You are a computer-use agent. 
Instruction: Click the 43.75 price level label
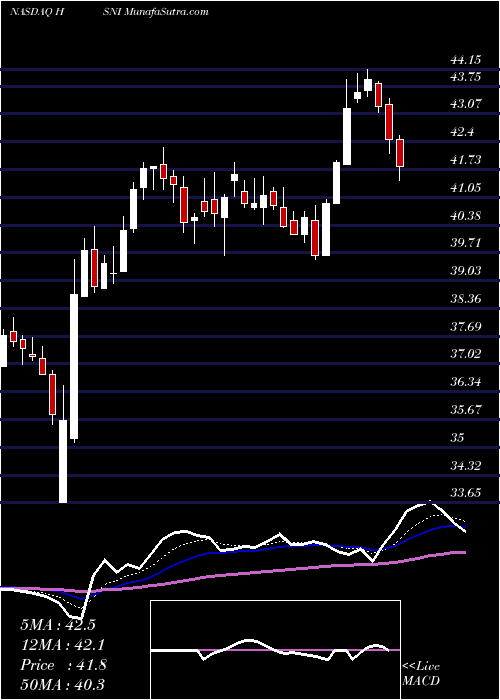[465, 77]
